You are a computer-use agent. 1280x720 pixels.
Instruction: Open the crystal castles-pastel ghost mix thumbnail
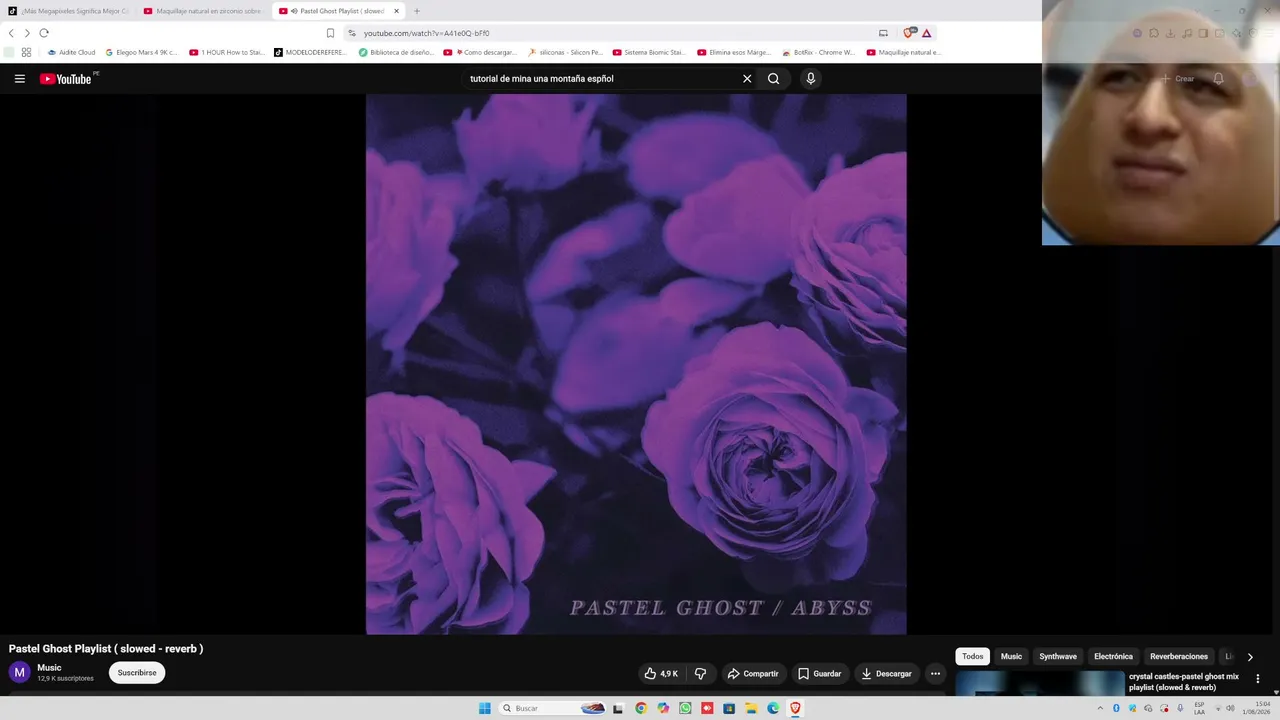(x=1040, y=683)
